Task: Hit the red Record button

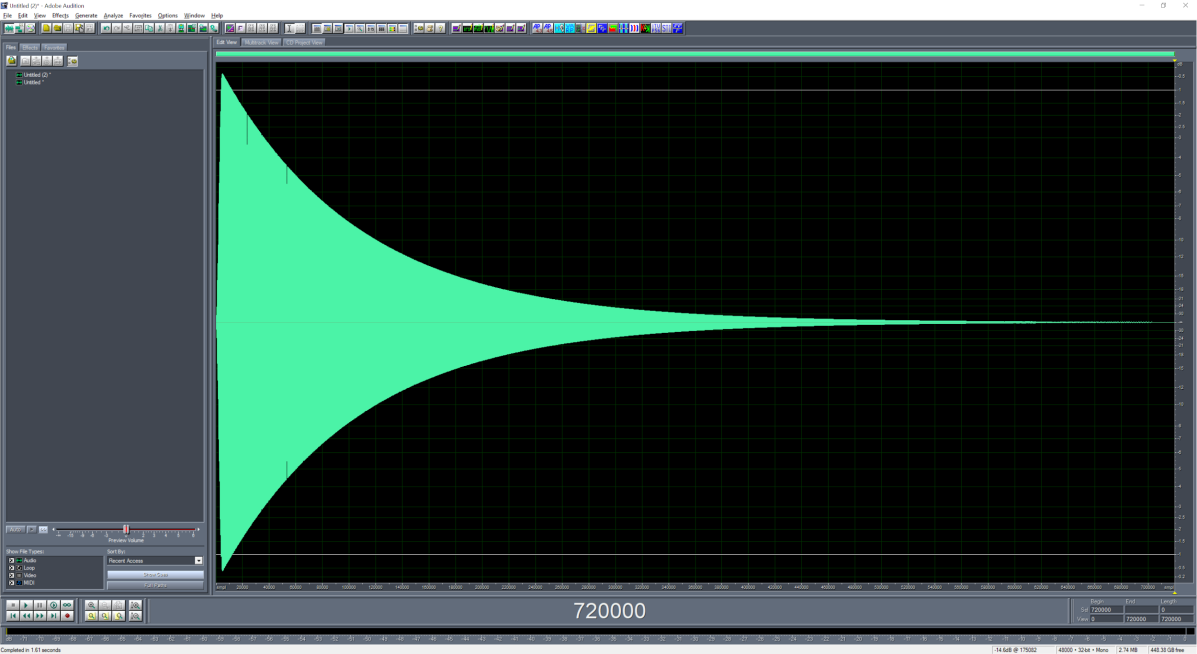Action: tap(67, 616)
